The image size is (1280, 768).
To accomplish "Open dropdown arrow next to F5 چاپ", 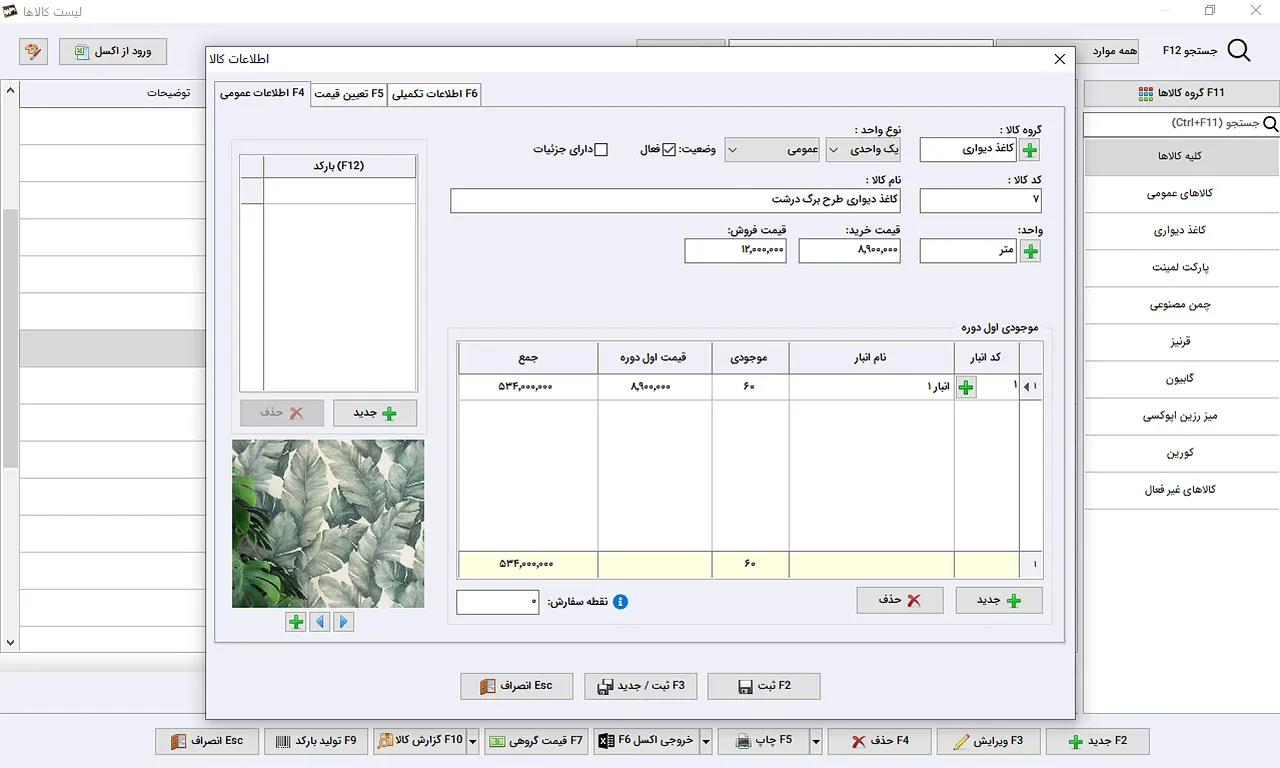I will (x=816, y=741).
